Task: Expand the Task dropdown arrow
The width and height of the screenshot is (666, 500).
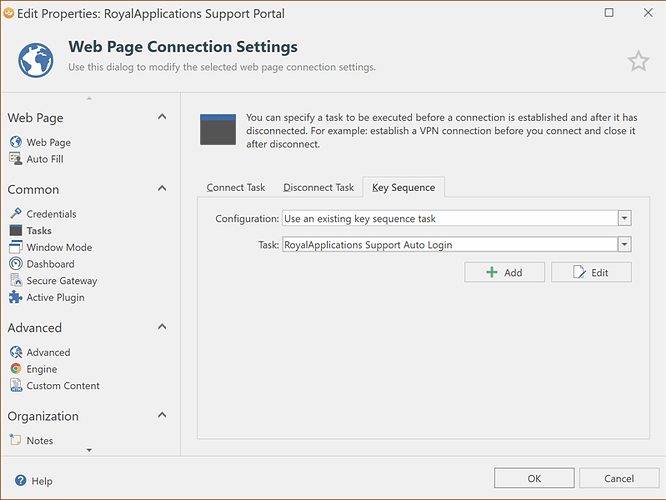Action: coord(624,244)
